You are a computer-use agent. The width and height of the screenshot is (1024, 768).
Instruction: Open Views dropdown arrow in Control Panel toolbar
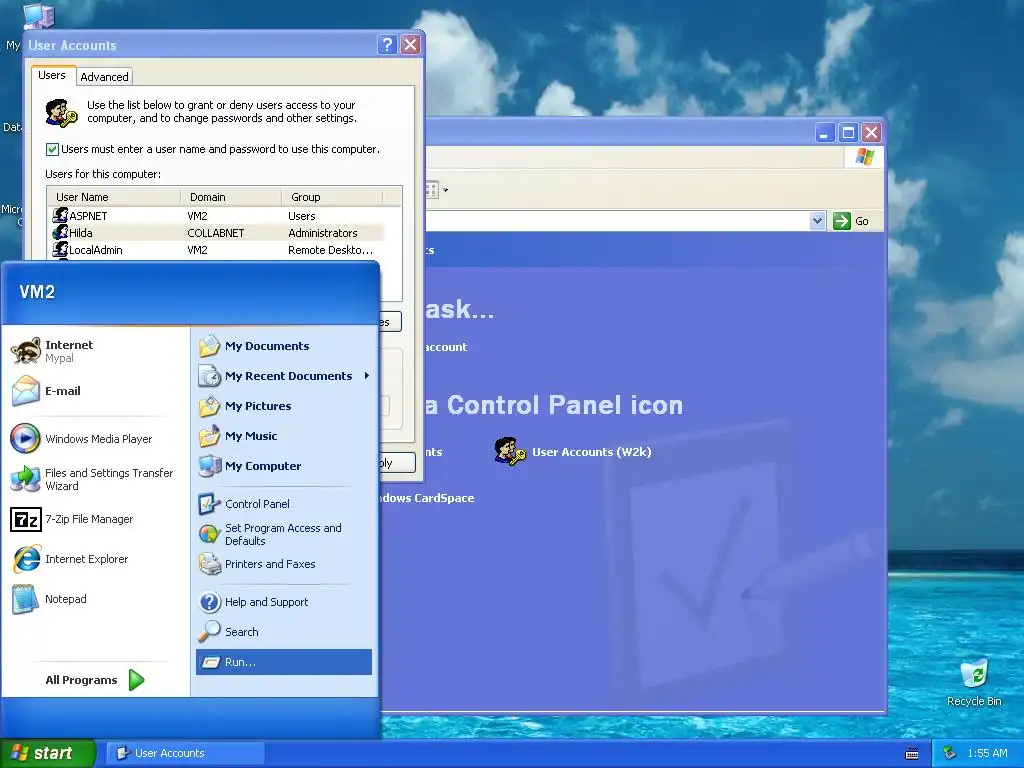[x=445, y=190]
